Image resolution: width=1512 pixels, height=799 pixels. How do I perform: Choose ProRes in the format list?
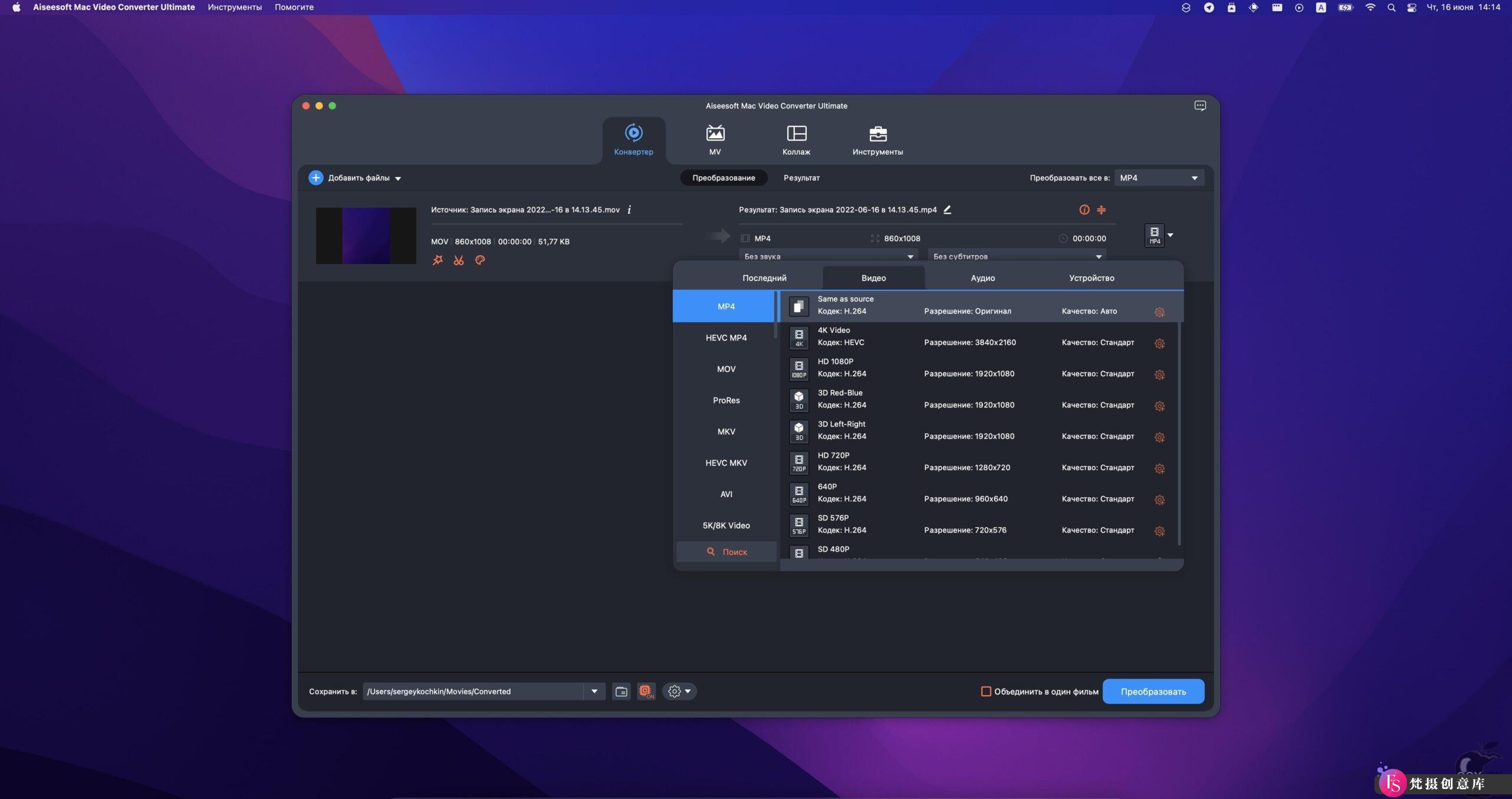[x=726, y=400]
